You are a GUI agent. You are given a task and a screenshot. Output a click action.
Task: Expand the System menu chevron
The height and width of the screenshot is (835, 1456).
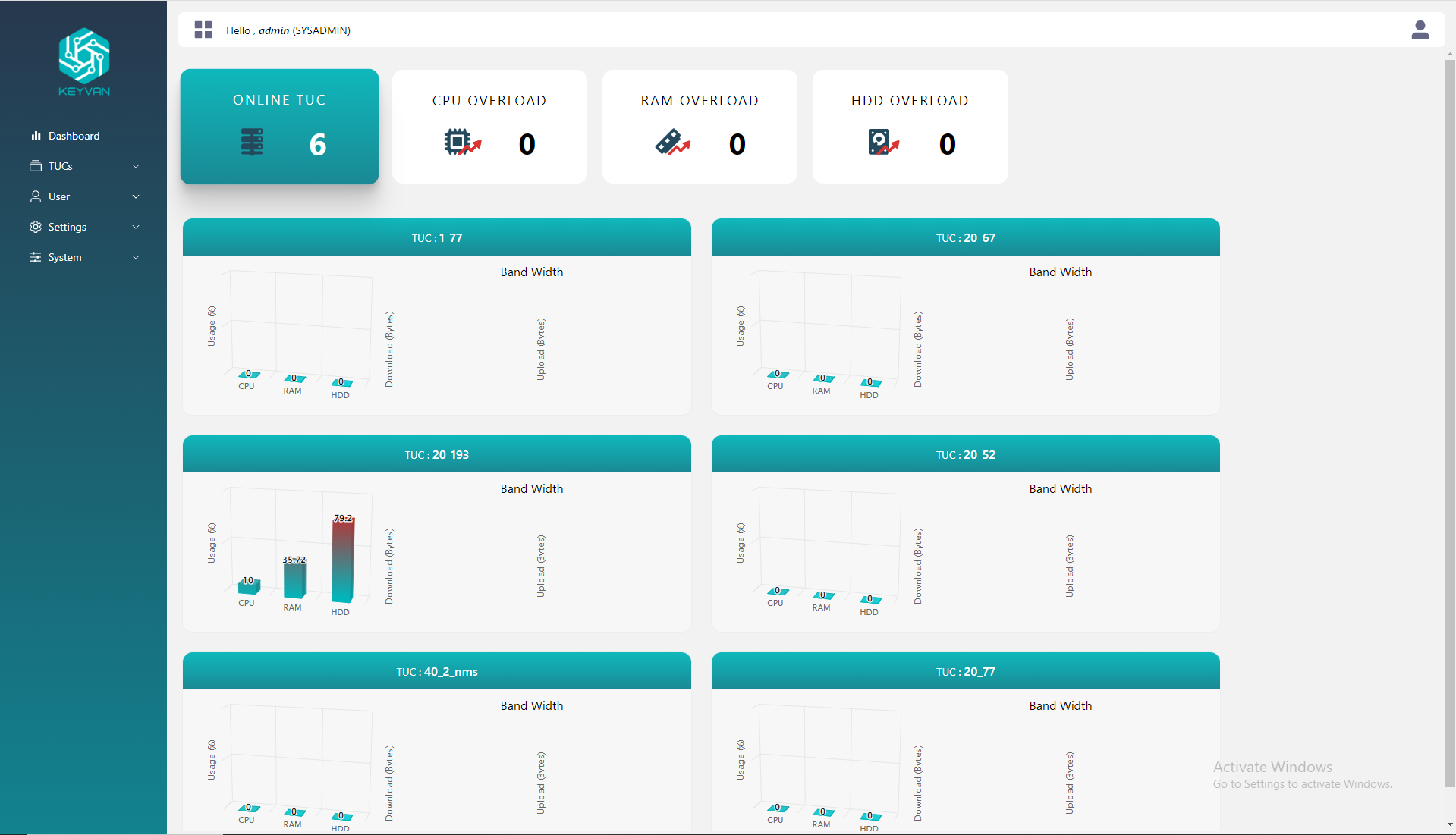(136, 257)
